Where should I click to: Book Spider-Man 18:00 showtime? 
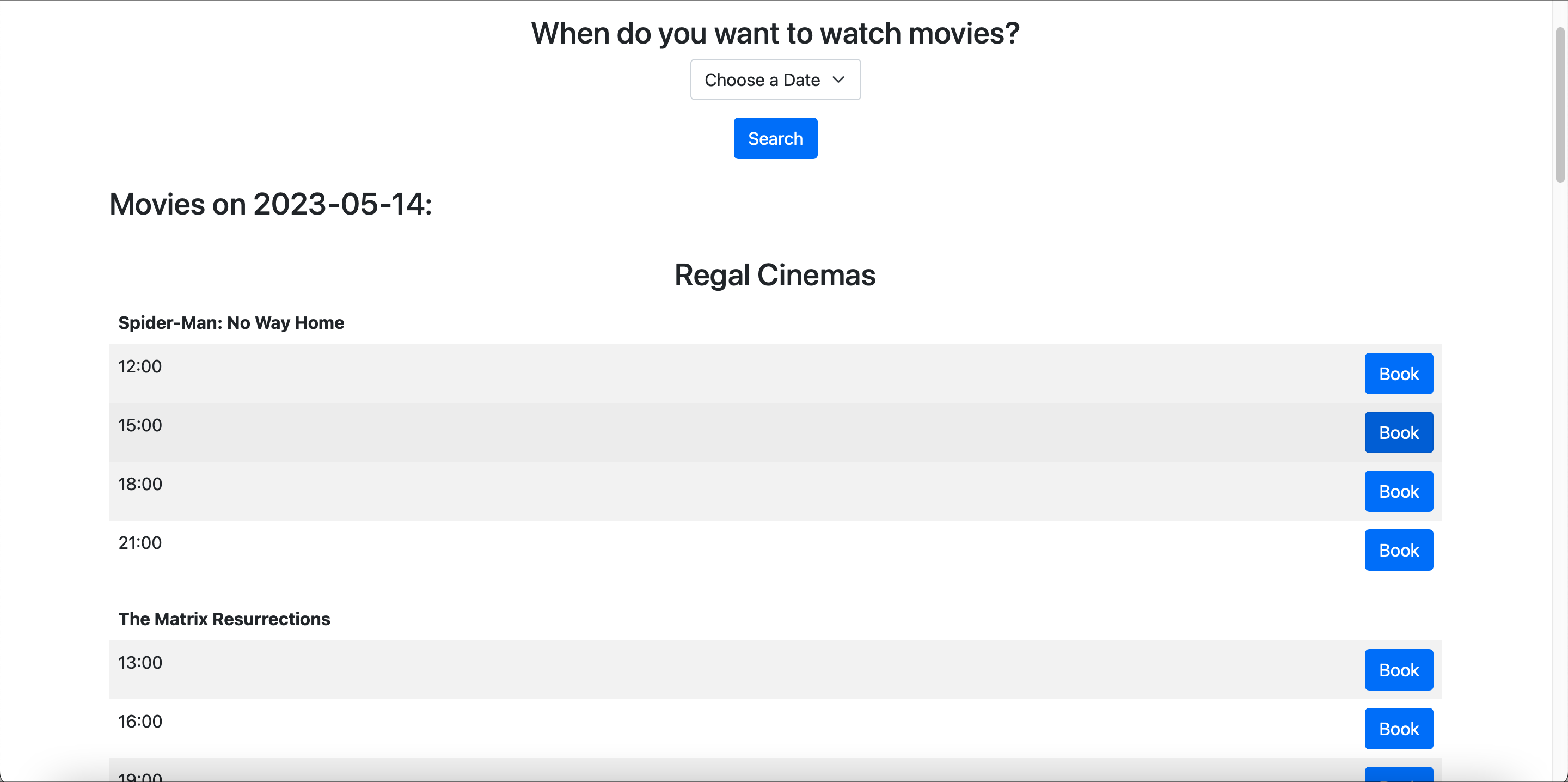[x=1398, y=491]
